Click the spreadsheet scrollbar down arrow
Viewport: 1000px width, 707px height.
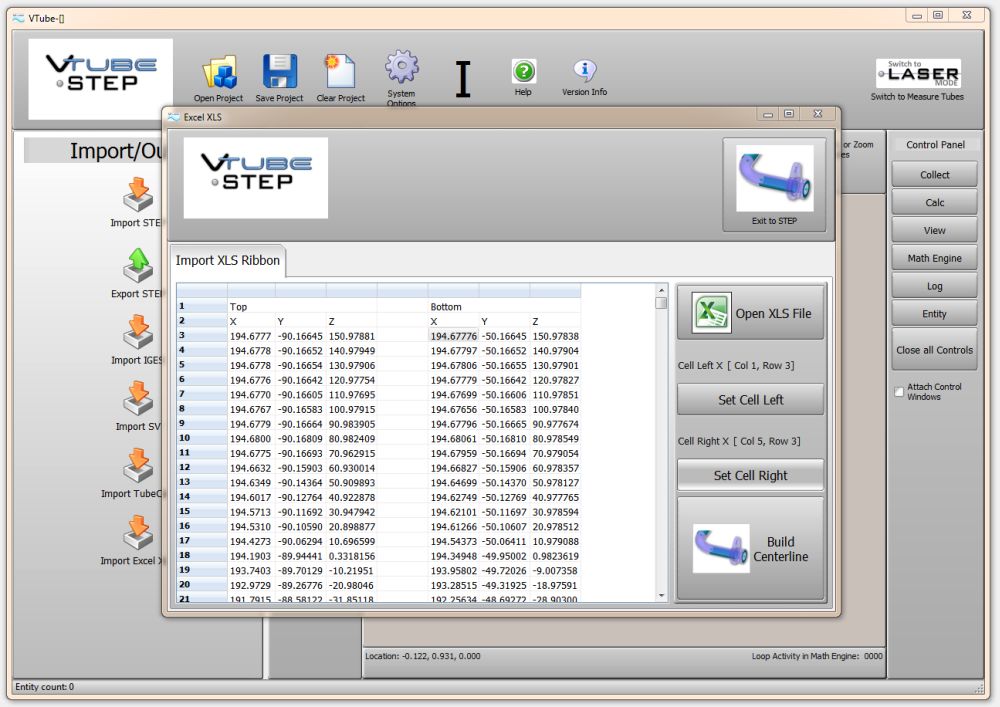[661, 596]
